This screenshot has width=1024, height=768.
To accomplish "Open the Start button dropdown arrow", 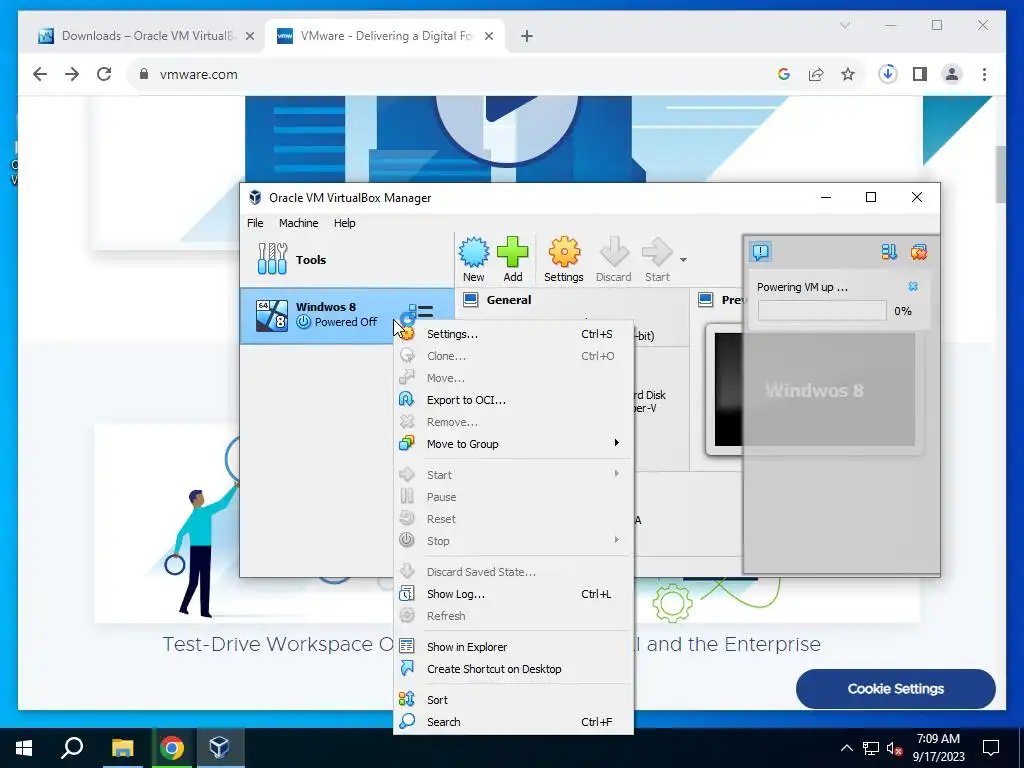I will [x=683, y=260].
